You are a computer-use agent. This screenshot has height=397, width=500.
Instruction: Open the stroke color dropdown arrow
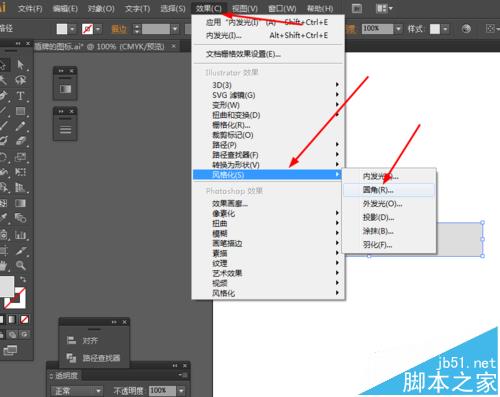[x=98, y=29]
